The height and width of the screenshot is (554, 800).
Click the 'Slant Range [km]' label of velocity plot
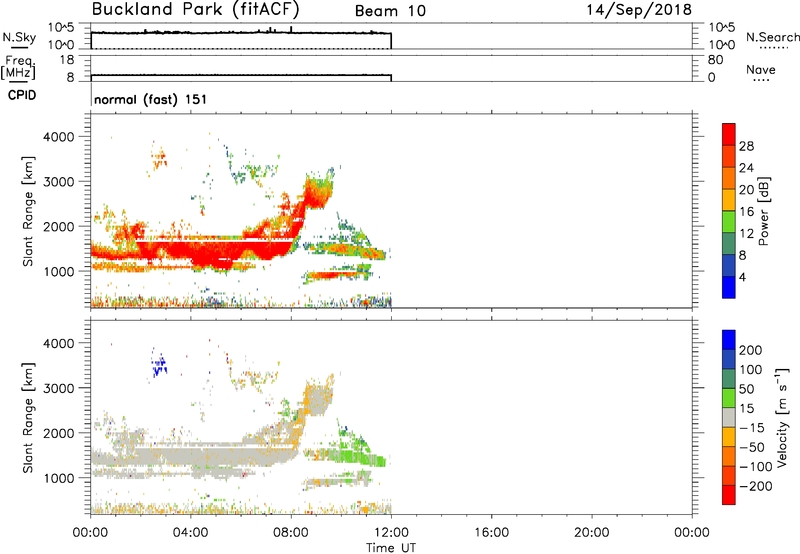tap(28, 418)
